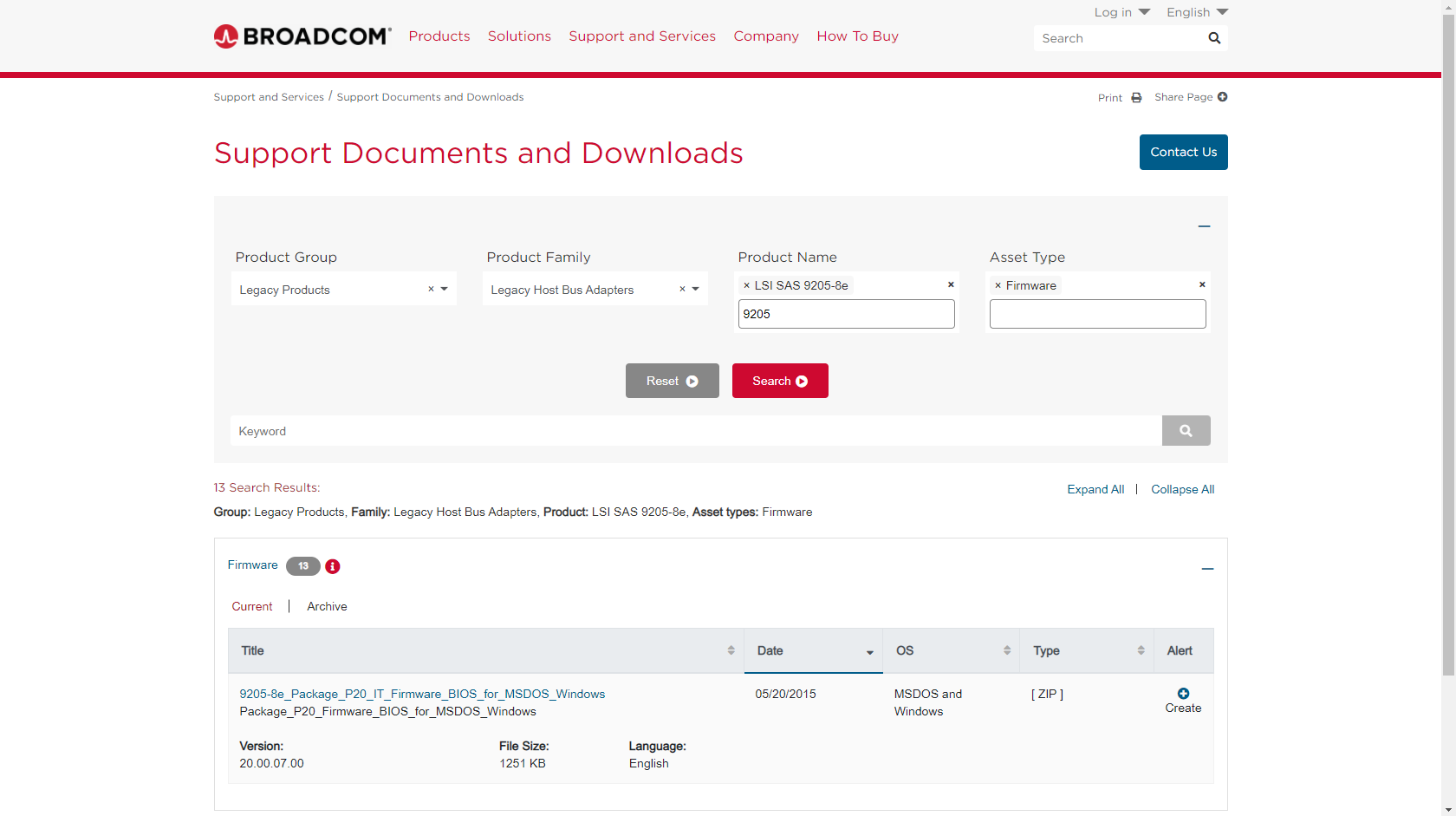This screenshot has height=816, width=1456.
Task: Click the file size value 1251 KB
Action: point(523,763)
